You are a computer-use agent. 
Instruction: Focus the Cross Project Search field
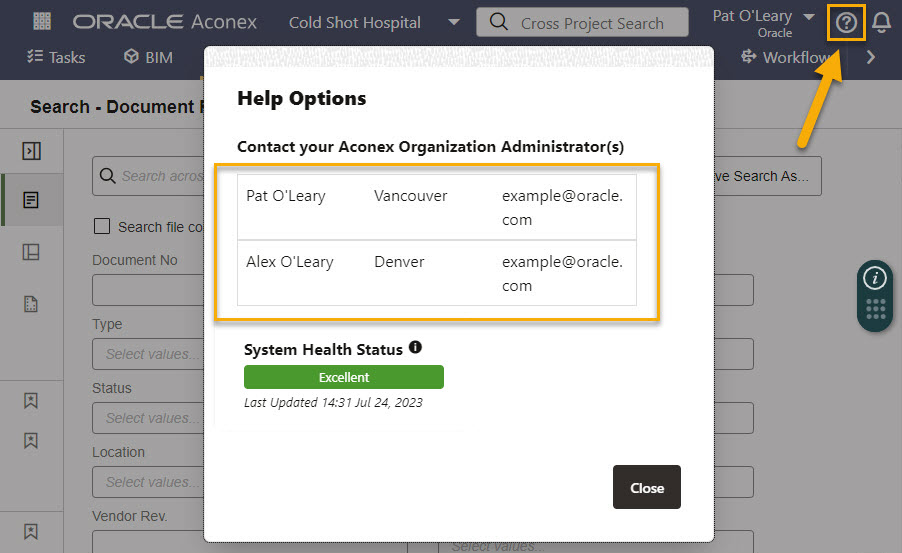[x=582, y=22]
